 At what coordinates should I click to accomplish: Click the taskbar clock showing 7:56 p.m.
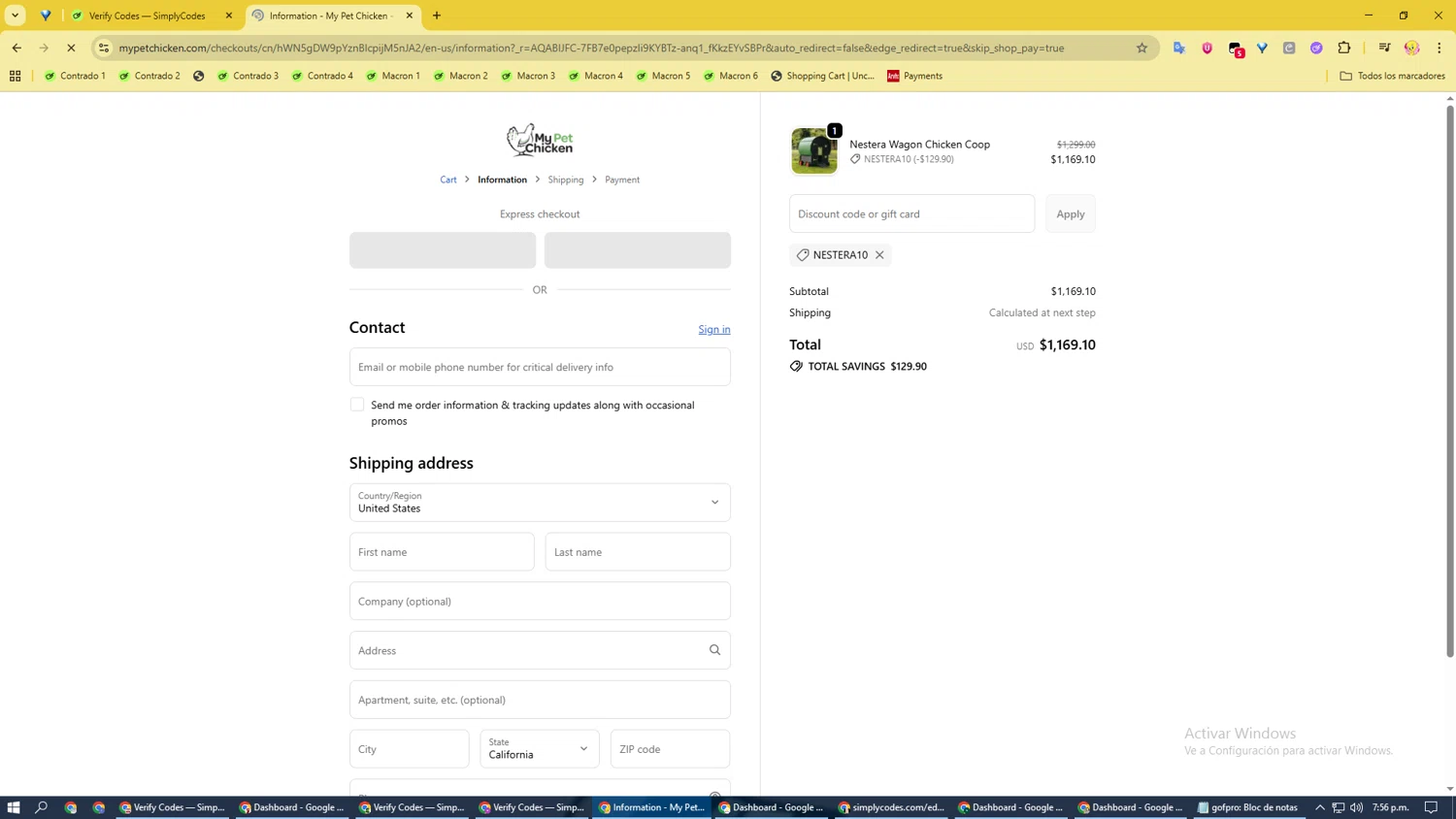coord(1391,807)
